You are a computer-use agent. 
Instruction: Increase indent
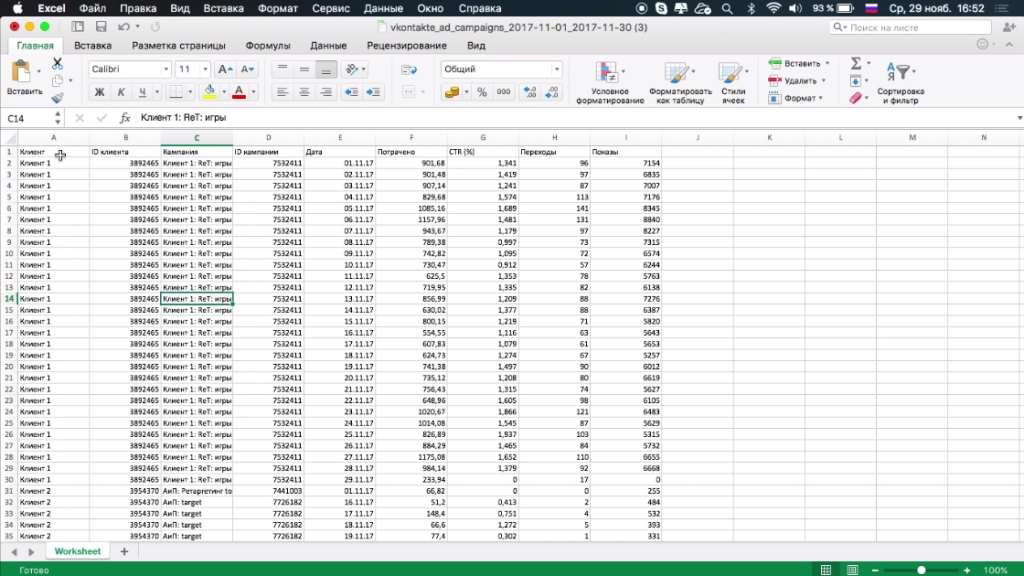[374, 92]
